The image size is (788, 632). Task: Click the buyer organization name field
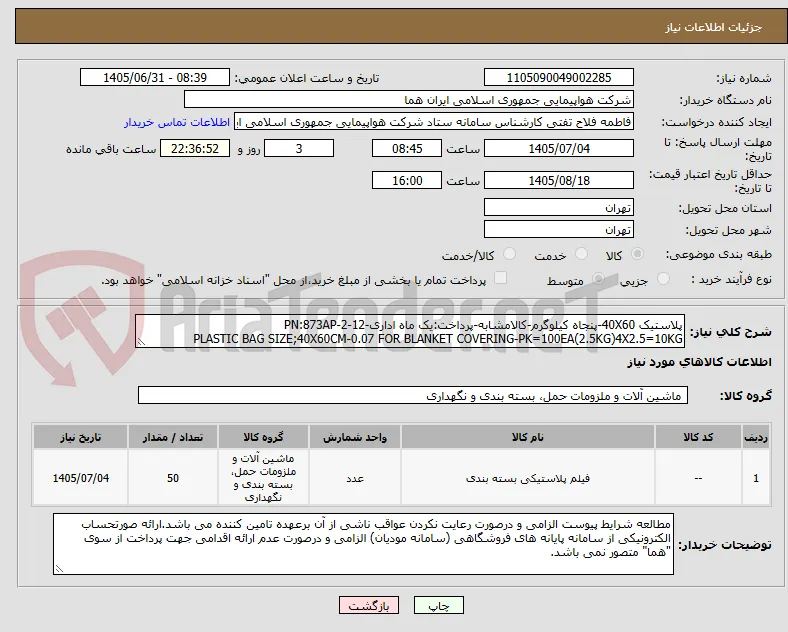(x=408, y=99)
